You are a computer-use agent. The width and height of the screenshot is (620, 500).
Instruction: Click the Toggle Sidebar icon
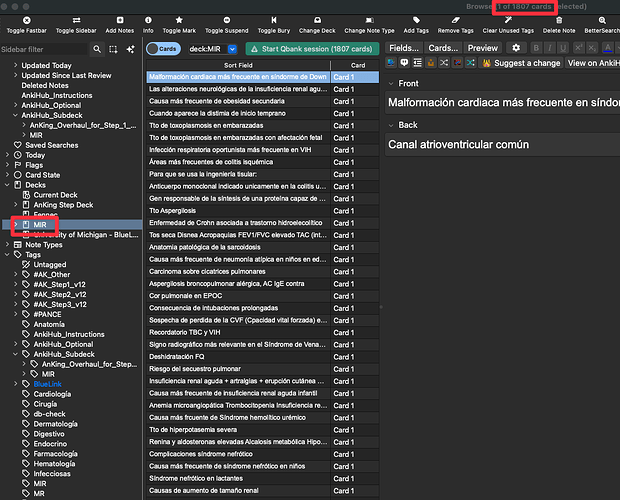click(x=76, y=20)
